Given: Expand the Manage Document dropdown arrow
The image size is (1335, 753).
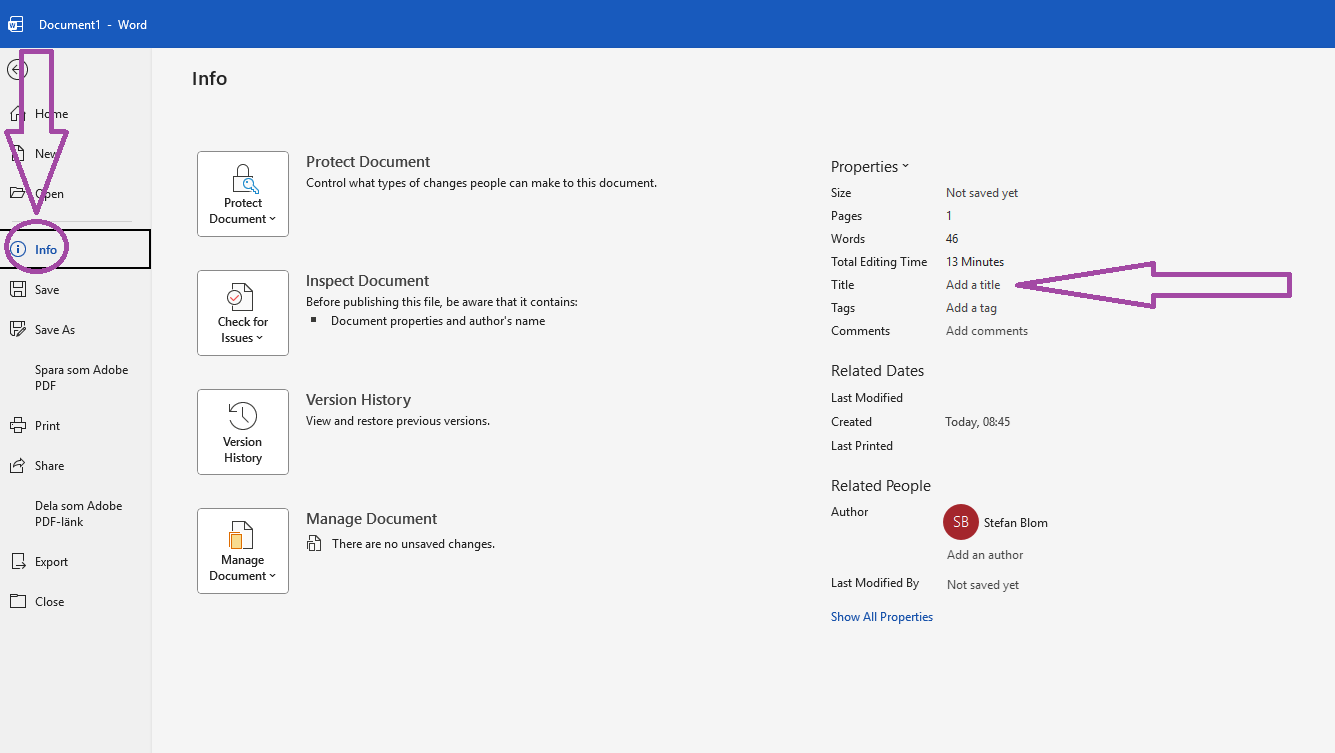Looking at the screenshot, I should point(272,576).
